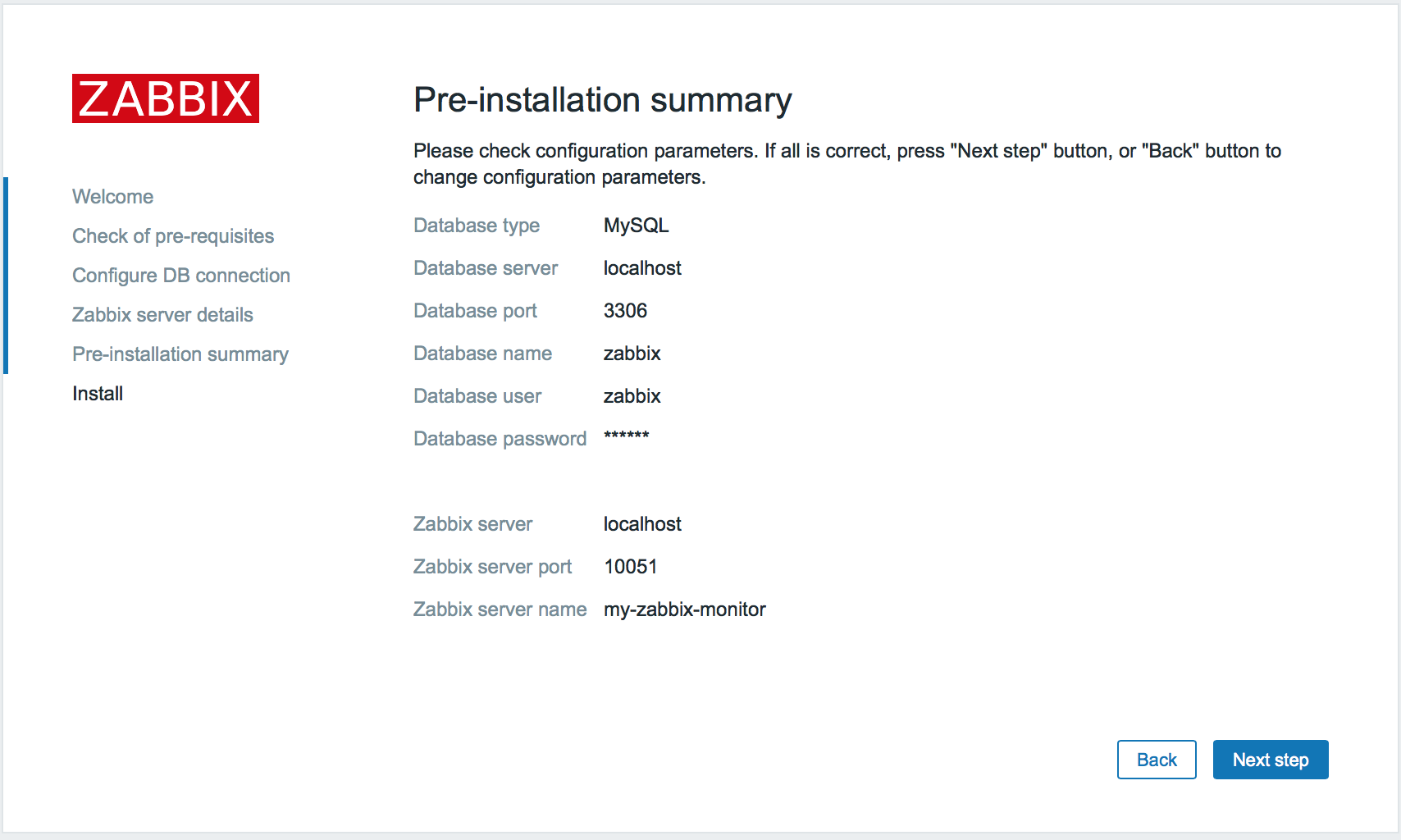Select the Pre-installation summary step

click(x=180, y=354)
